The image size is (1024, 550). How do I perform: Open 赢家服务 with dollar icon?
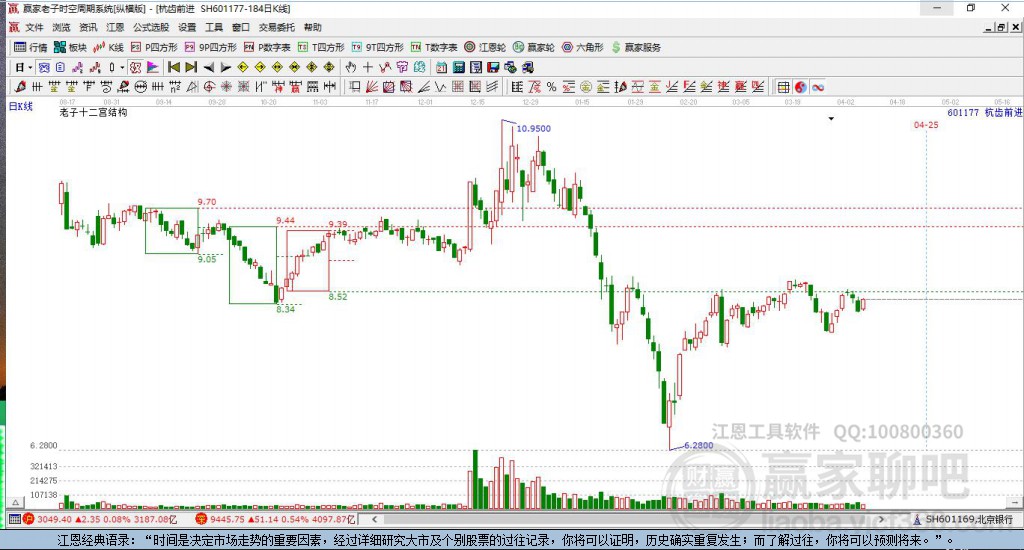(636, 47)
